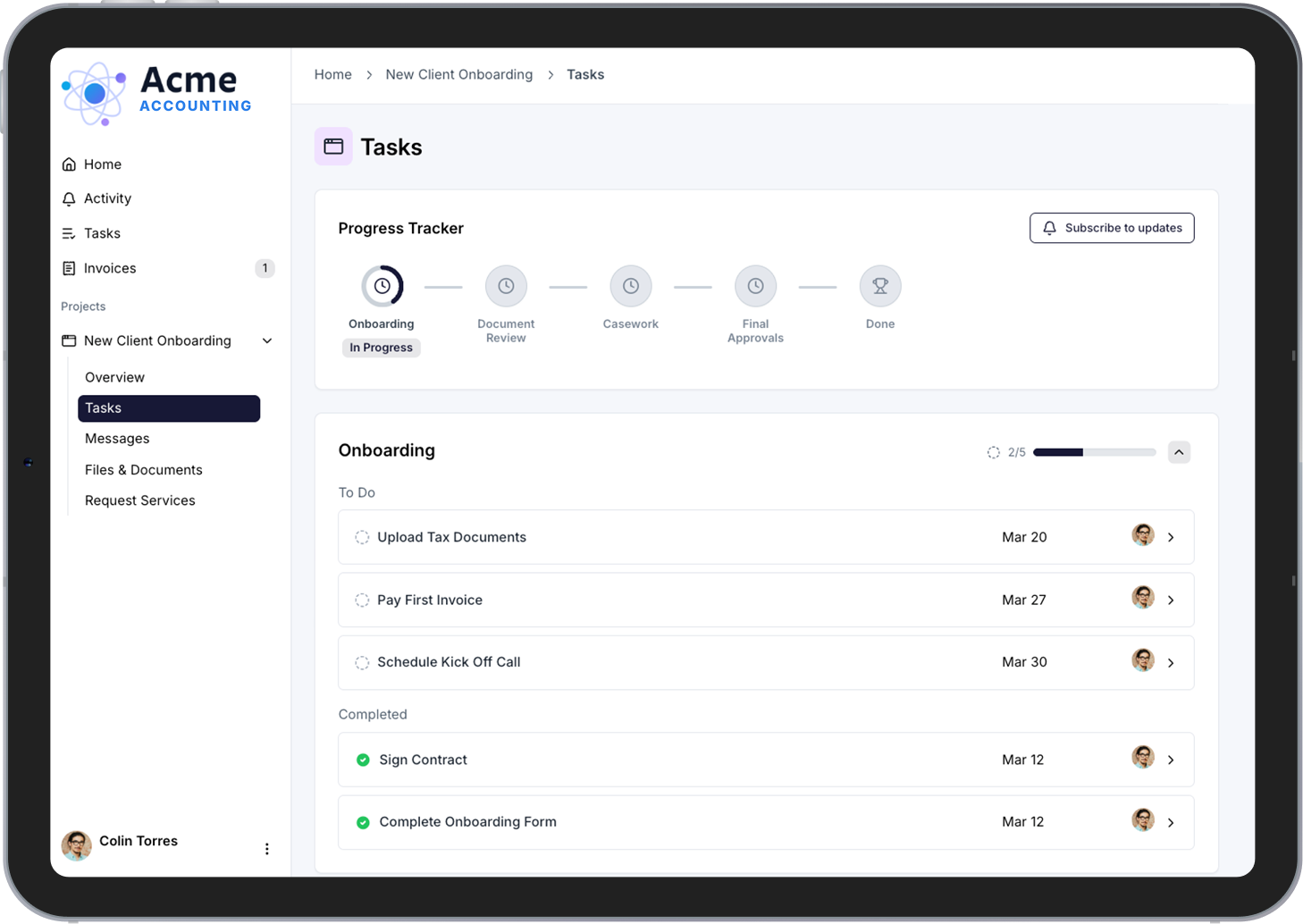The width and height of the screenshot is (1303, 924).
Task: Open Schedule Kick Off Call via its chevron
Action: [x=1171, y=662]
